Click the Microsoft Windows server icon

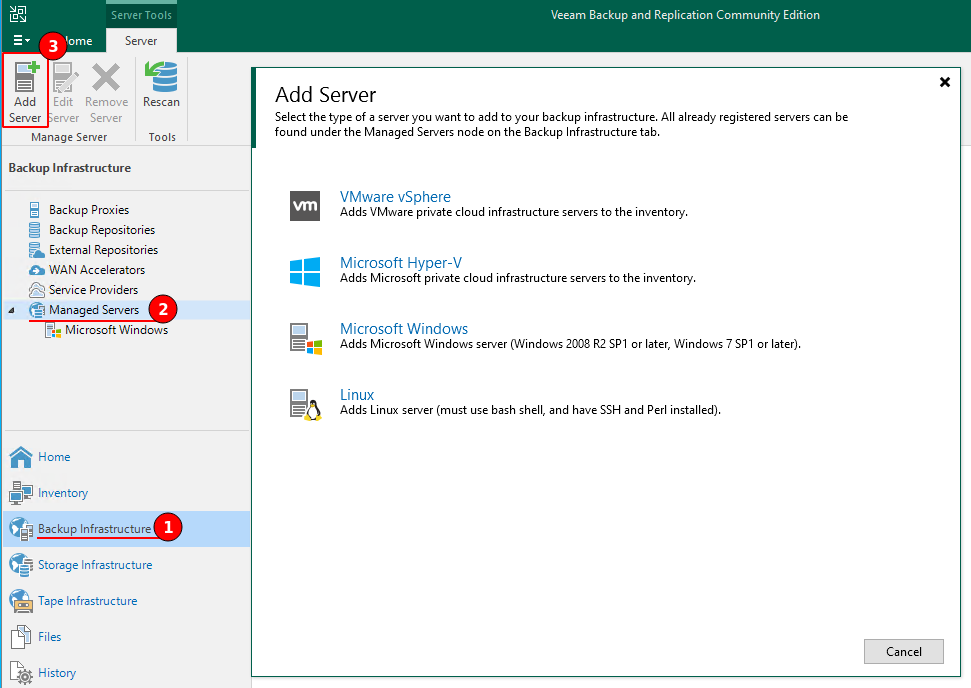[306, 338]
